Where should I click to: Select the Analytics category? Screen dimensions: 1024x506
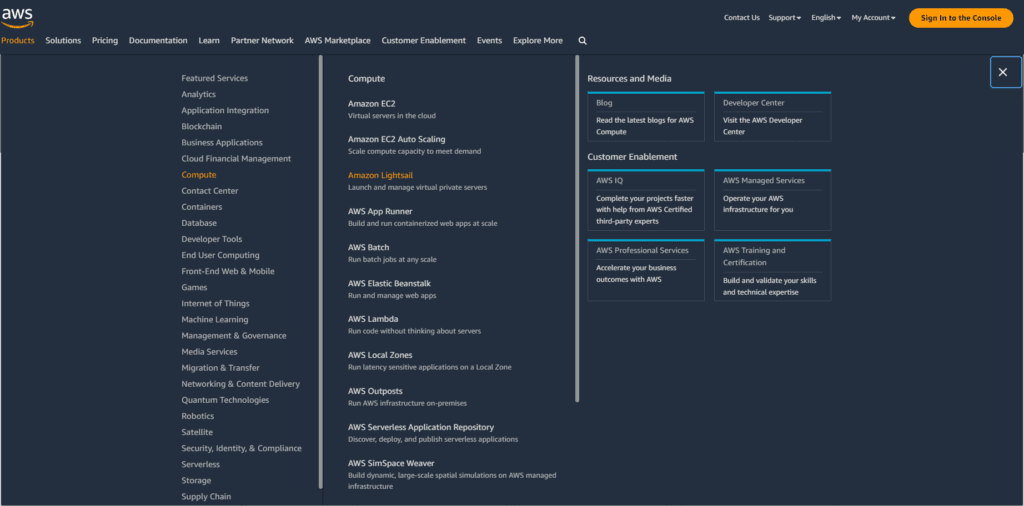(x=199, y=95)
